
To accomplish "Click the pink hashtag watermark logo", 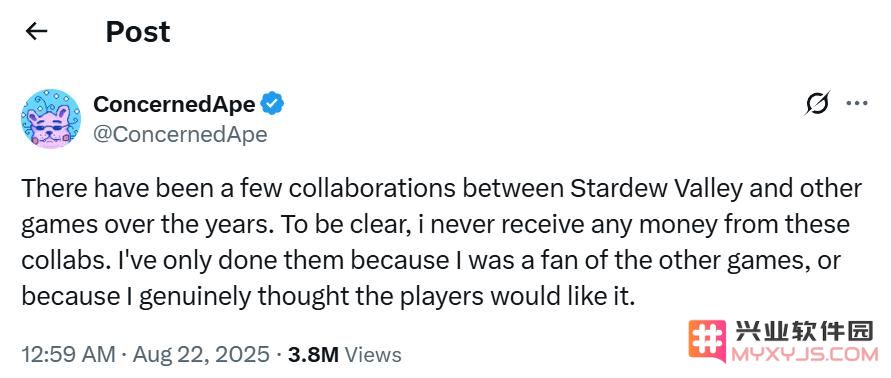I will pos(707,341).
